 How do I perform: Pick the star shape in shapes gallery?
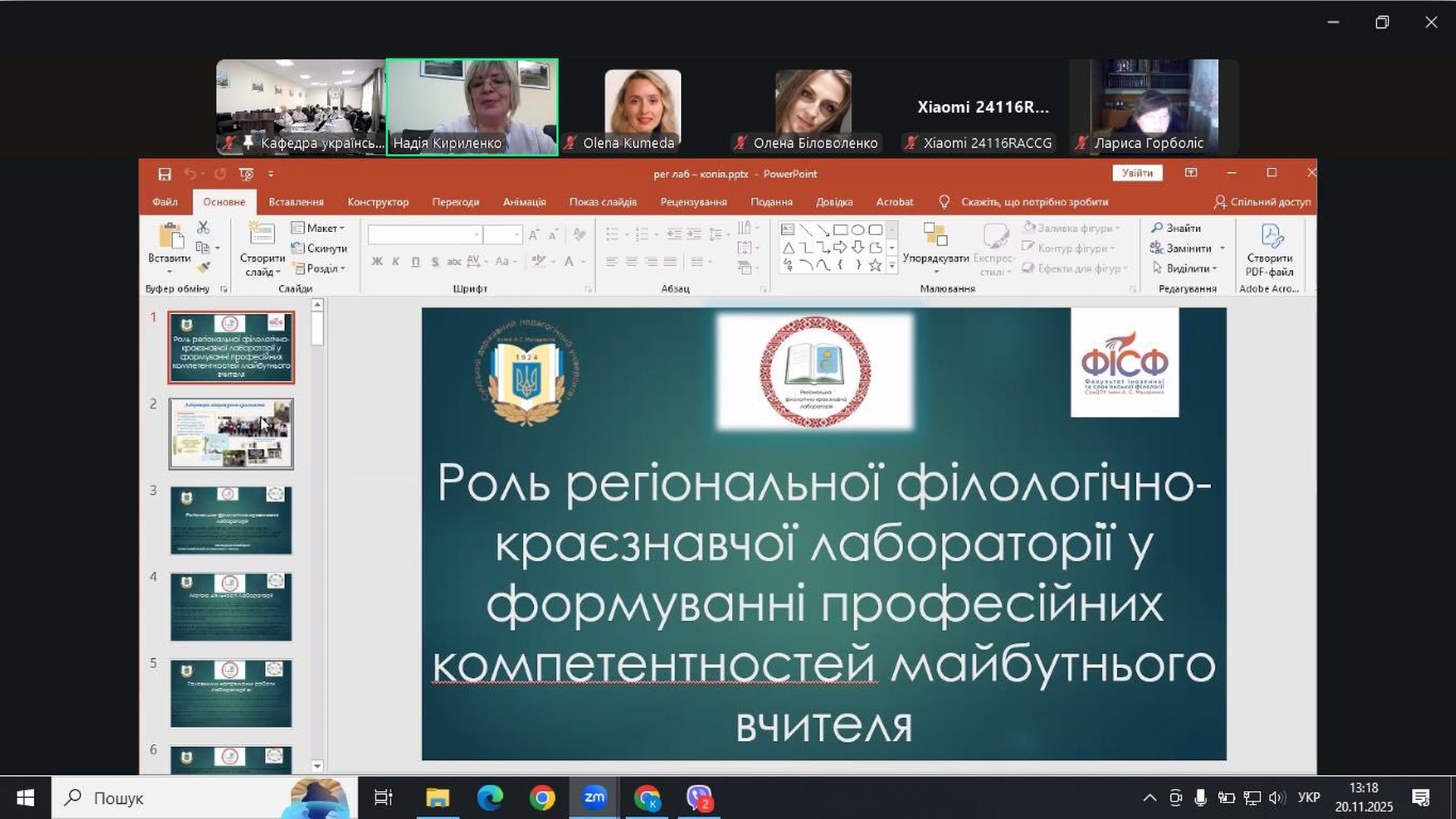pos(875,265)
